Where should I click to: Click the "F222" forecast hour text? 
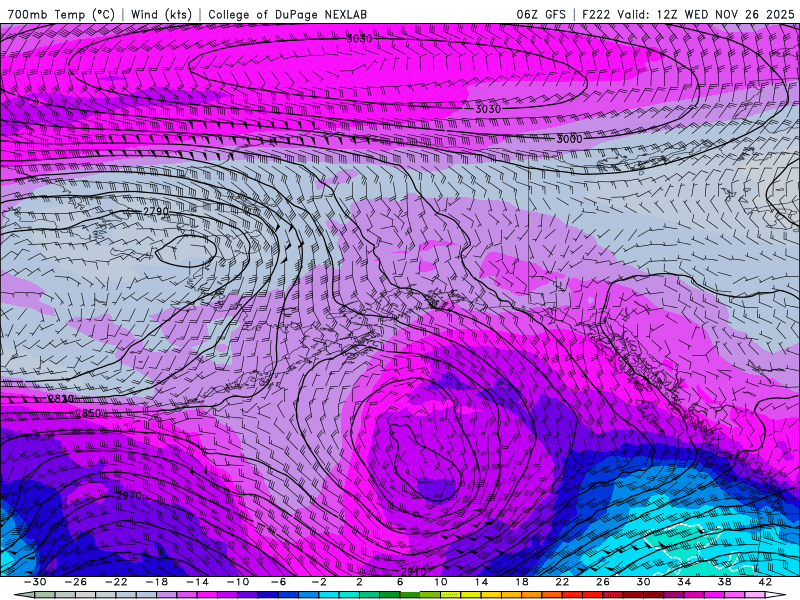(x=596, y=14)
